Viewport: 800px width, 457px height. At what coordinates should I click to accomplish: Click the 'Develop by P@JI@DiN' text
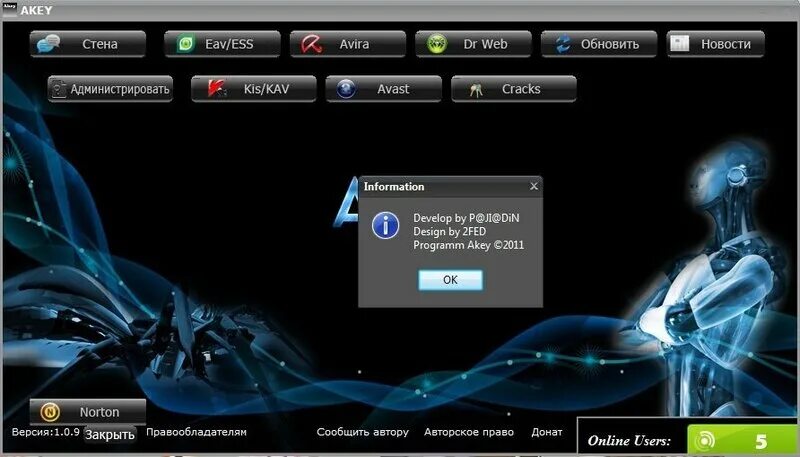466,218
